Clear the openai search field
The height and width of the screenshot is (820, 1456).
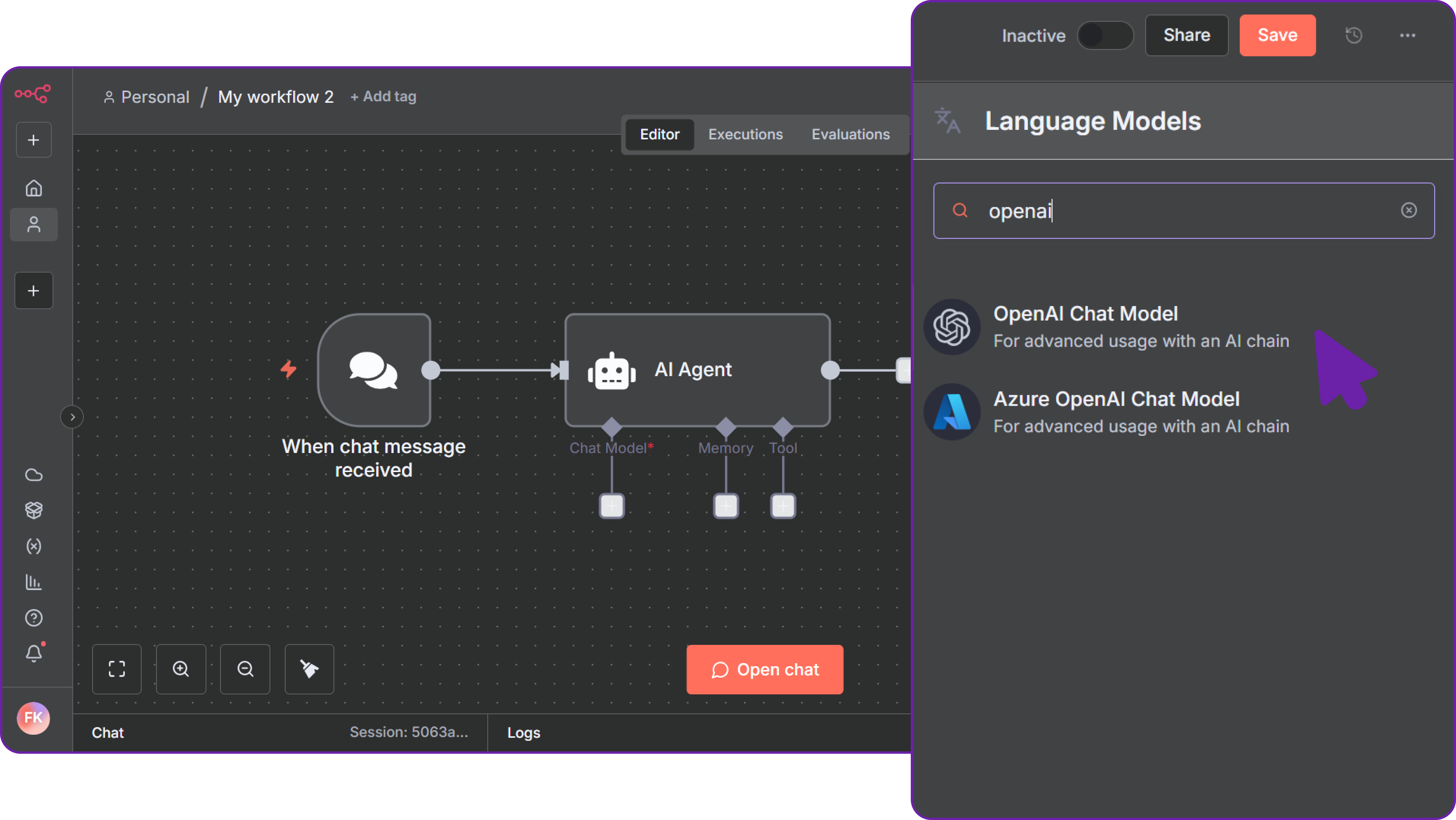point(1408,210)
